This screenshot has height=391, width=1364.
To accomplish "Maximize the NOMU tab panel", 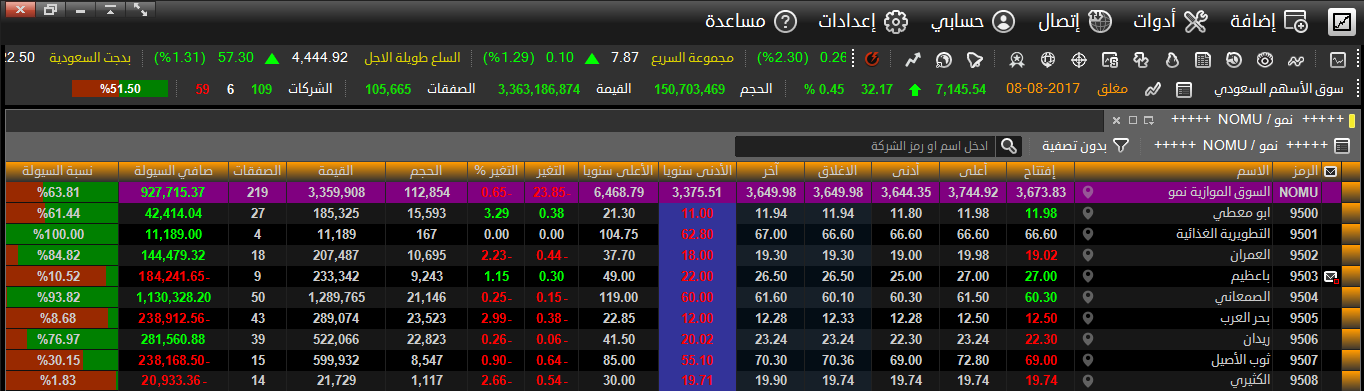I will 1132,120.
